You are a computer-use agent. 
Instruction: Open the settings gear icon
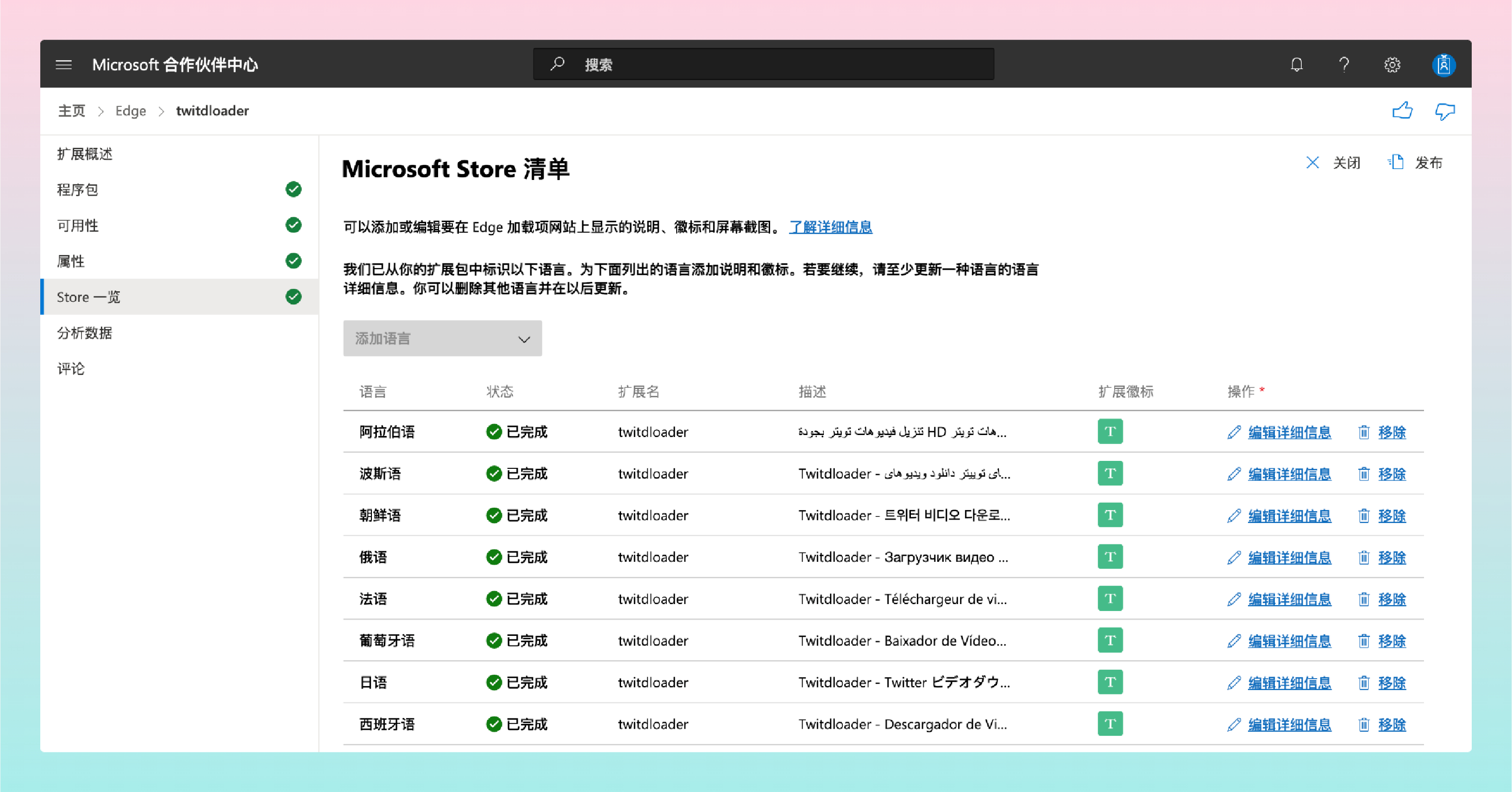[1392, 65]
